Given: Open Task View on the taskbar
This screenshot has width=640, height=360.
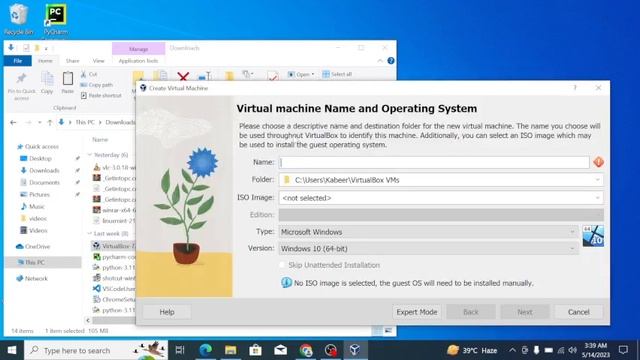Looking at the screenshot, I should tap(180, 350).
